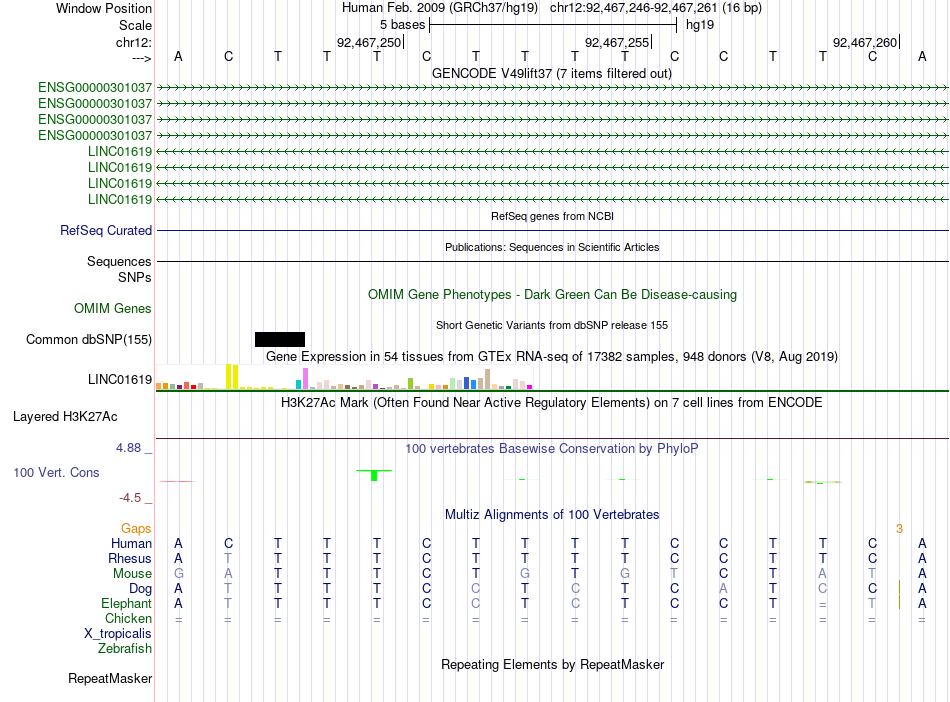
Task: Click the chr12: ruler label
Action: 133,42
